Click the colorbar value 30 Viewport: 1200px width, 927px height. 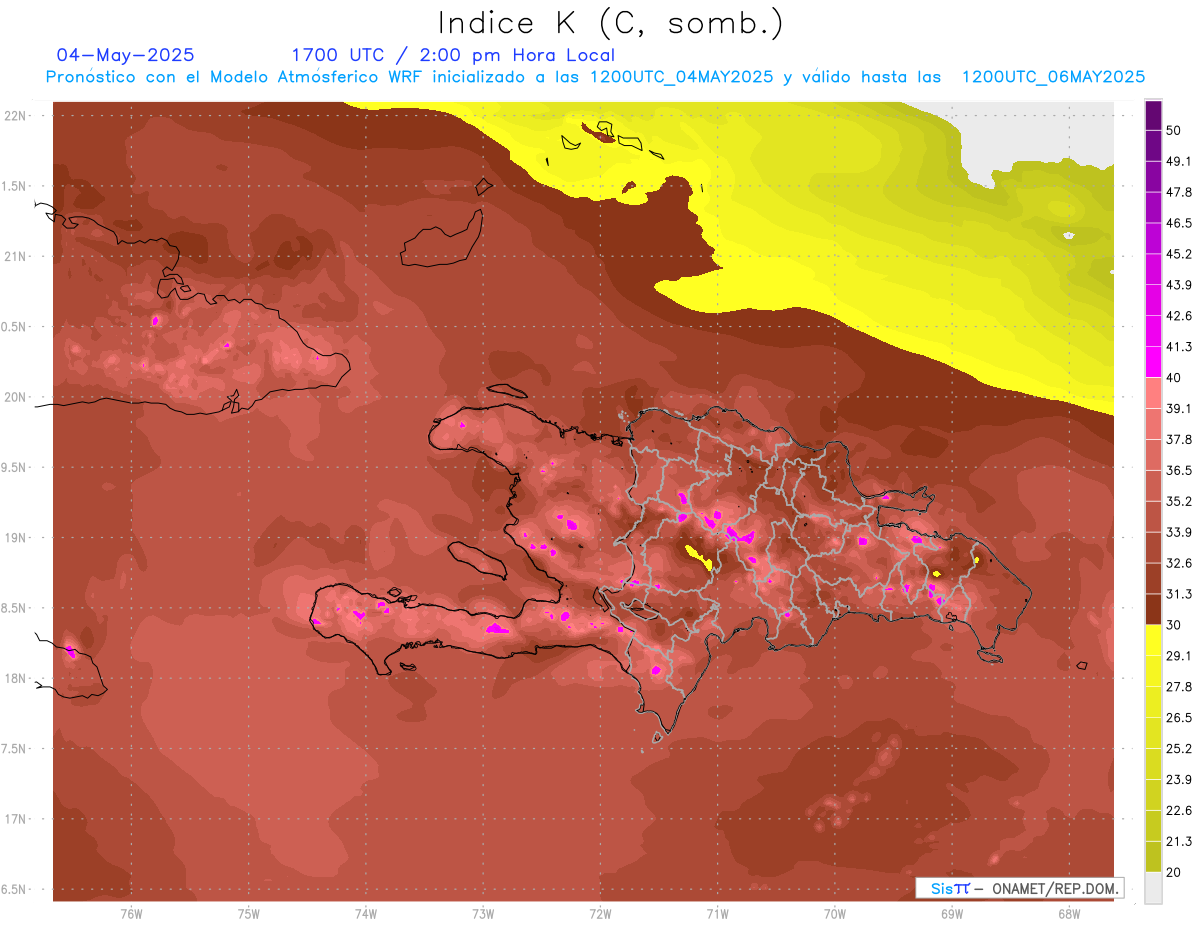pyautogui.click(x=1174, y=624)
